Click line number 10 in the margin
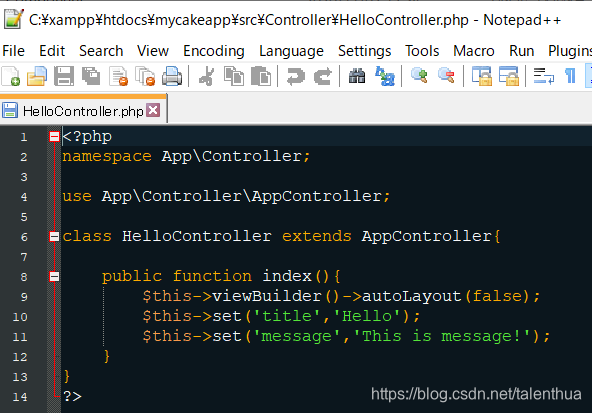 coord(20,316)
